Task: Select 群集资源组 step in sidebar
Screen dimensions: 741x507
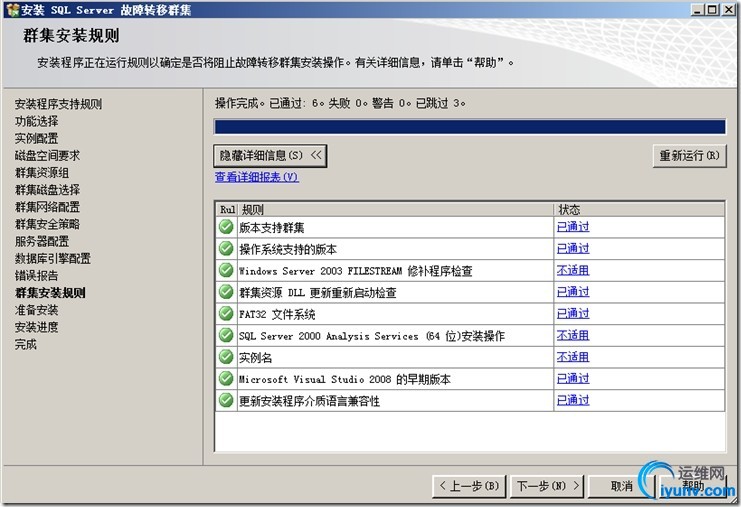Action: [42, 173]
